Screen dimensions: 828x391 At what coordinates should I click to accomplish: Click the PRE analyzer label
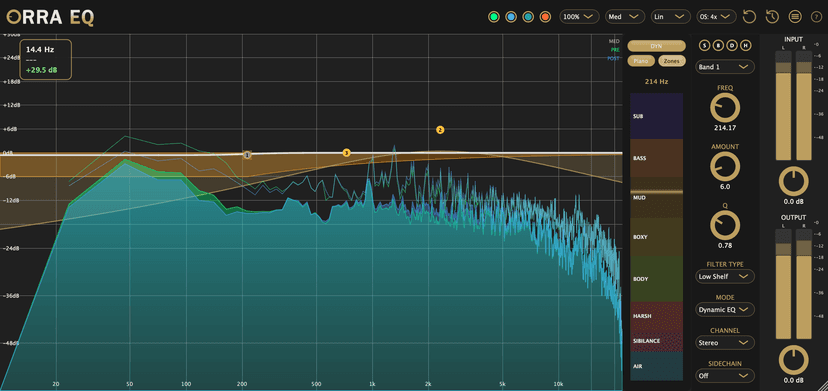(615, 50)
